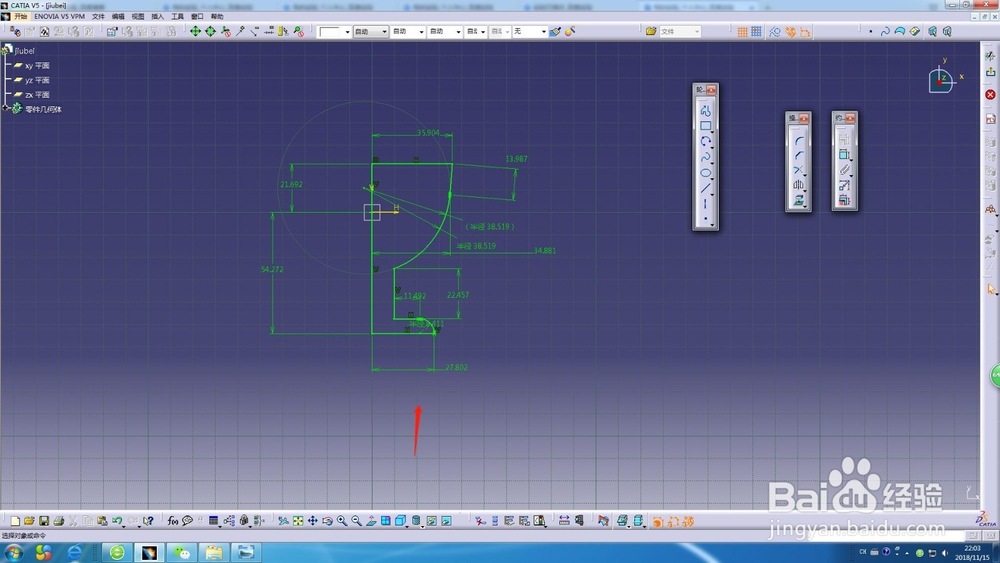The height and width of the screenshot is (563, 1000).
Task: Select the Profile tool in floating palette
Action: 705,111
